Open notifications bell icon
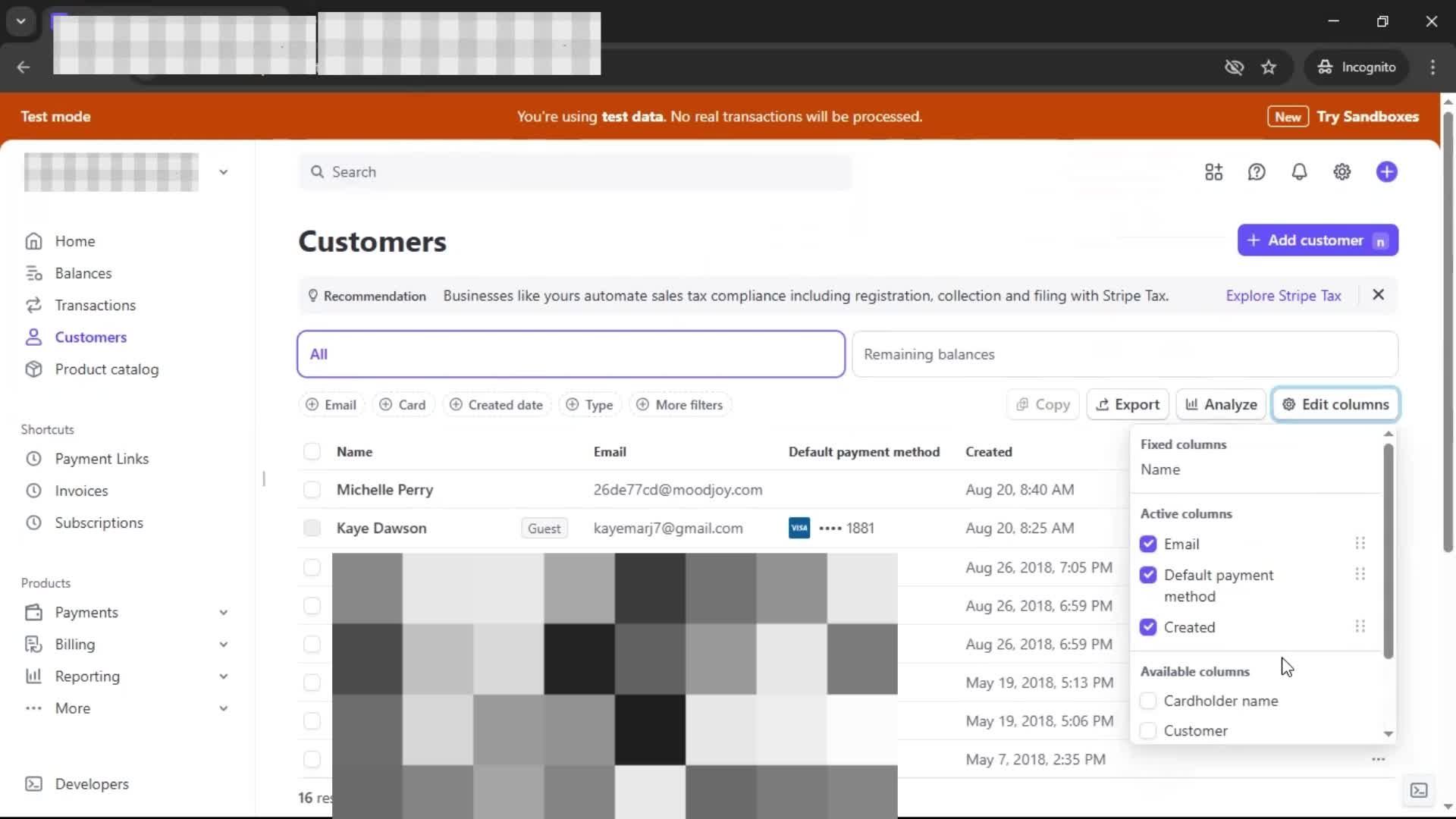The height and width of the screenshot is (819, 1456). click(x=1299, y=172)
